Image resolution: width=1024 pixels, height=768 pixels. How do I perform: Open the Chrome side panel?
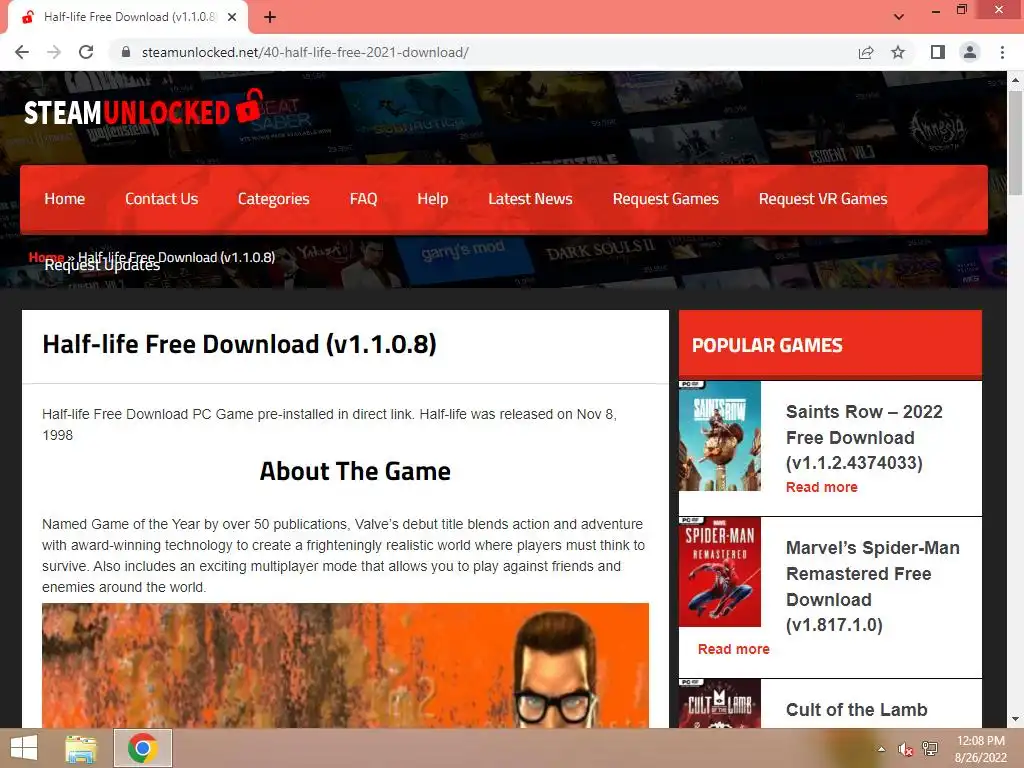coord(938,52)
